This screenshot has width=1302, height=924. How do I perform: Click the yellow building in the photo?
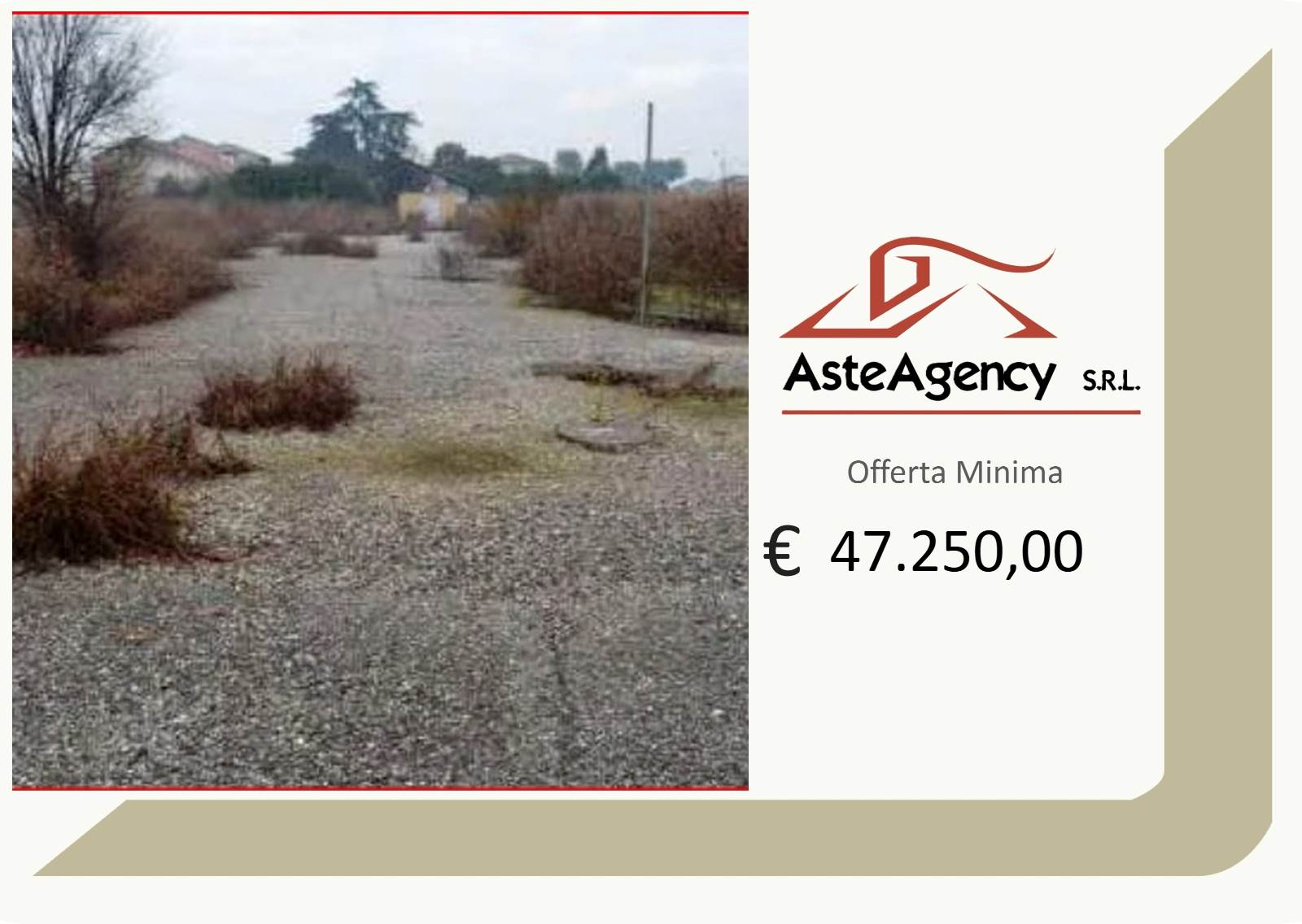point(433,200)
